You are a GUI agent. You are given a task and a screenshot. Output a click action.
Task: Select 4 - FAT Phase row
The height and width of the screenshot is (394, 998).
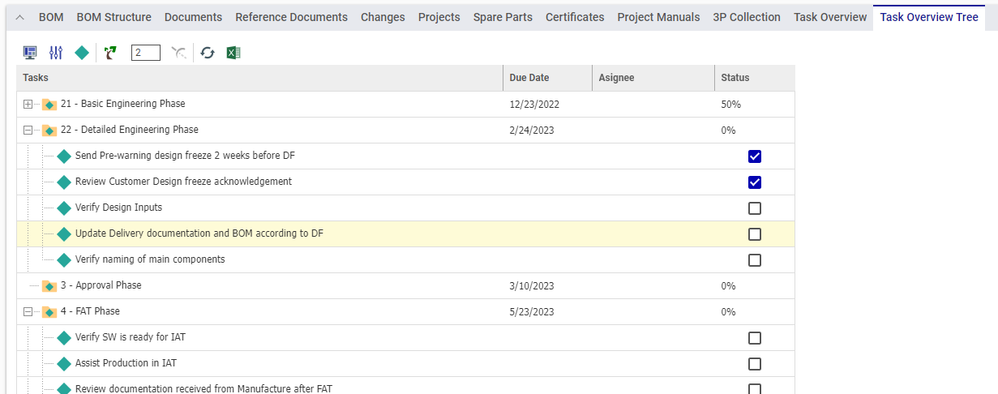(405, 313)
